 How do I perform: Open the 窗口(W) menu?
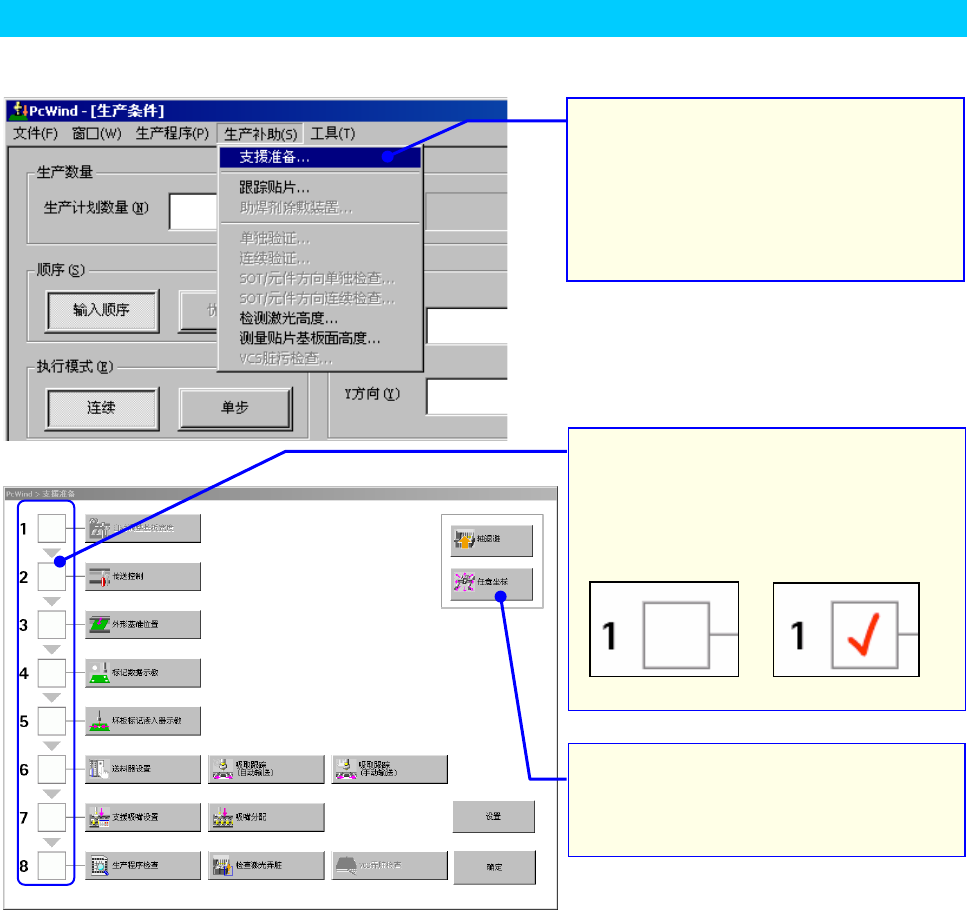96,133
